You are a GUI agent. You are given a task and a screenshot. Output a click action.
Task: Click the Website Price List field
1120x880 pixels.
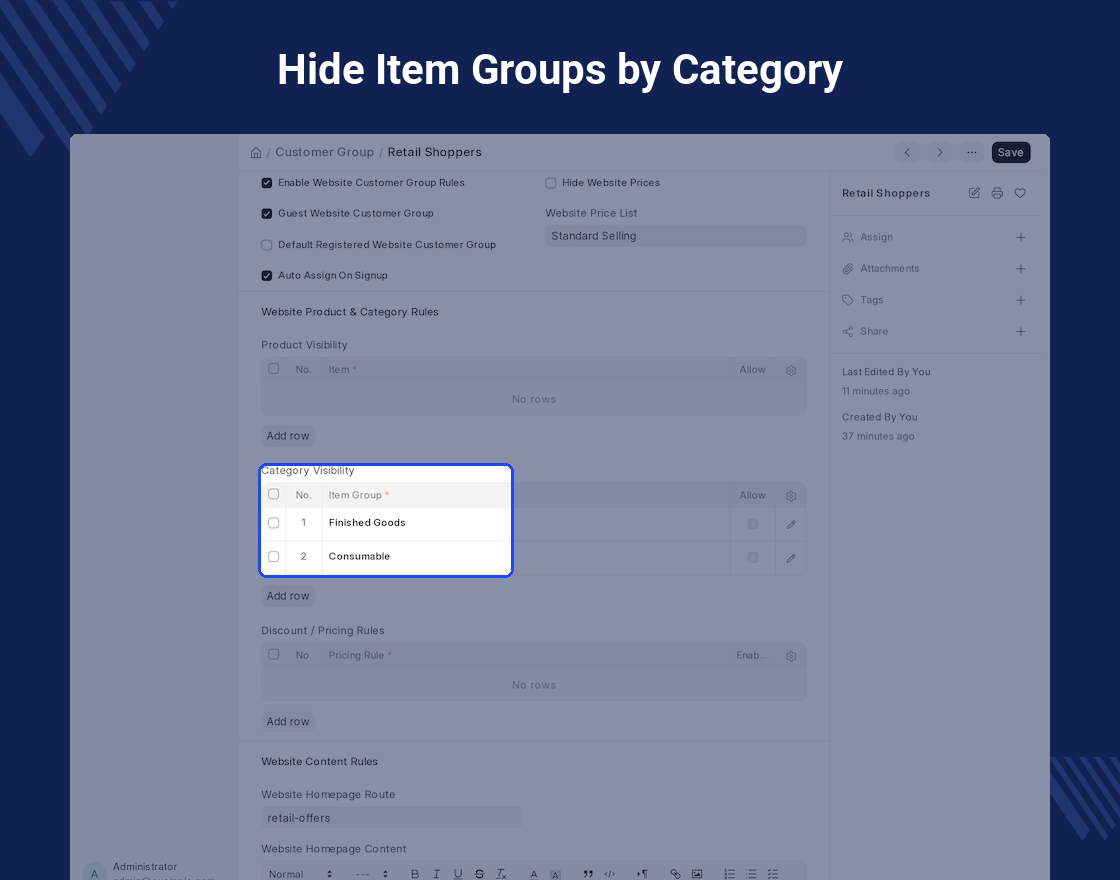click(676, 236)
